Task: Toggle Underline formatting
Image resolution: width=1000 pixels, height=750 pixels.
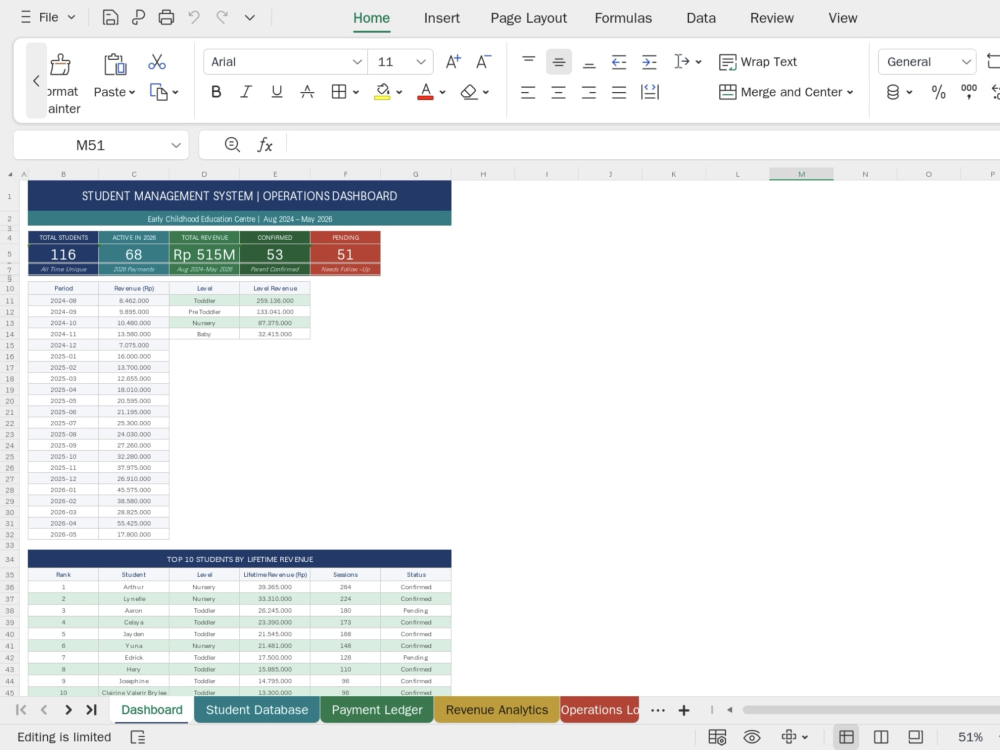Action: (277, 92)
